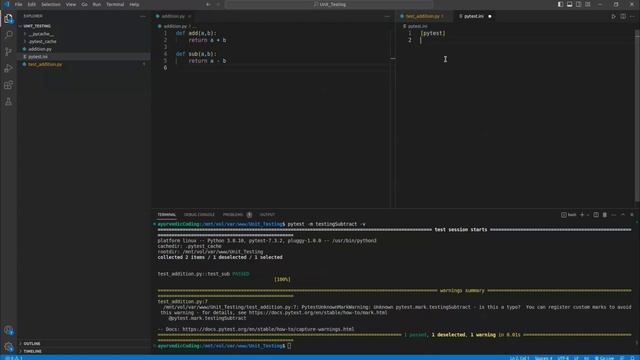Place cursor on line 2 of pytest.ini
640x360 pixels.
click(x=527, y=40)
